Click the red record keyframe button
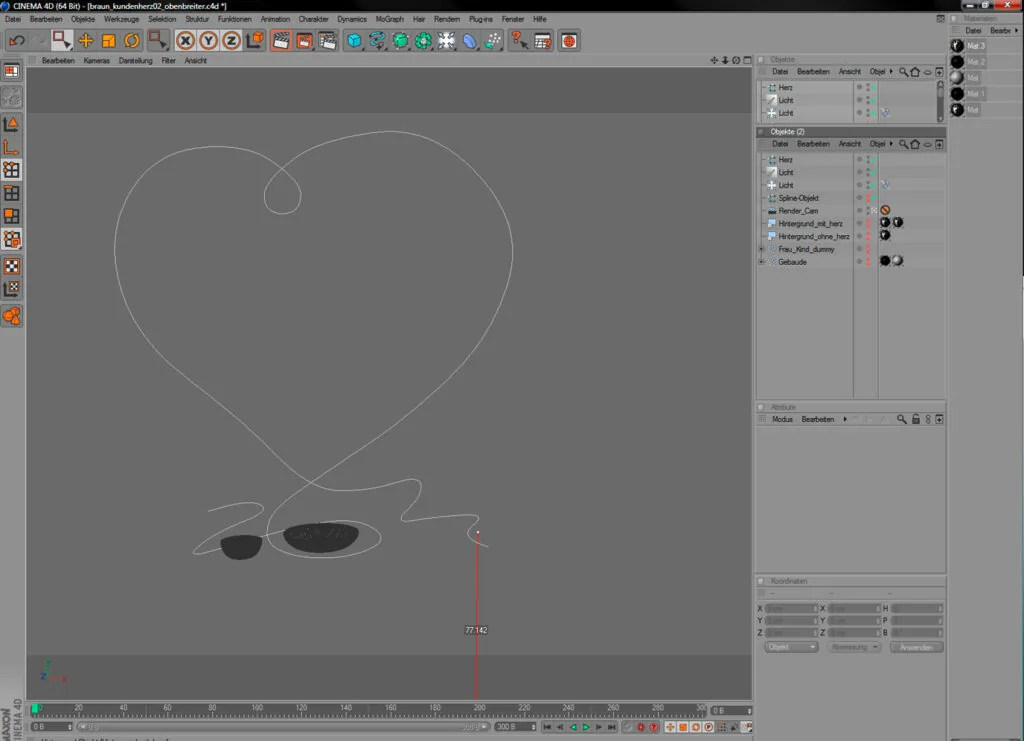Image resolution: width=1024 pixels, height=741 pixels. tap(641, 727)
